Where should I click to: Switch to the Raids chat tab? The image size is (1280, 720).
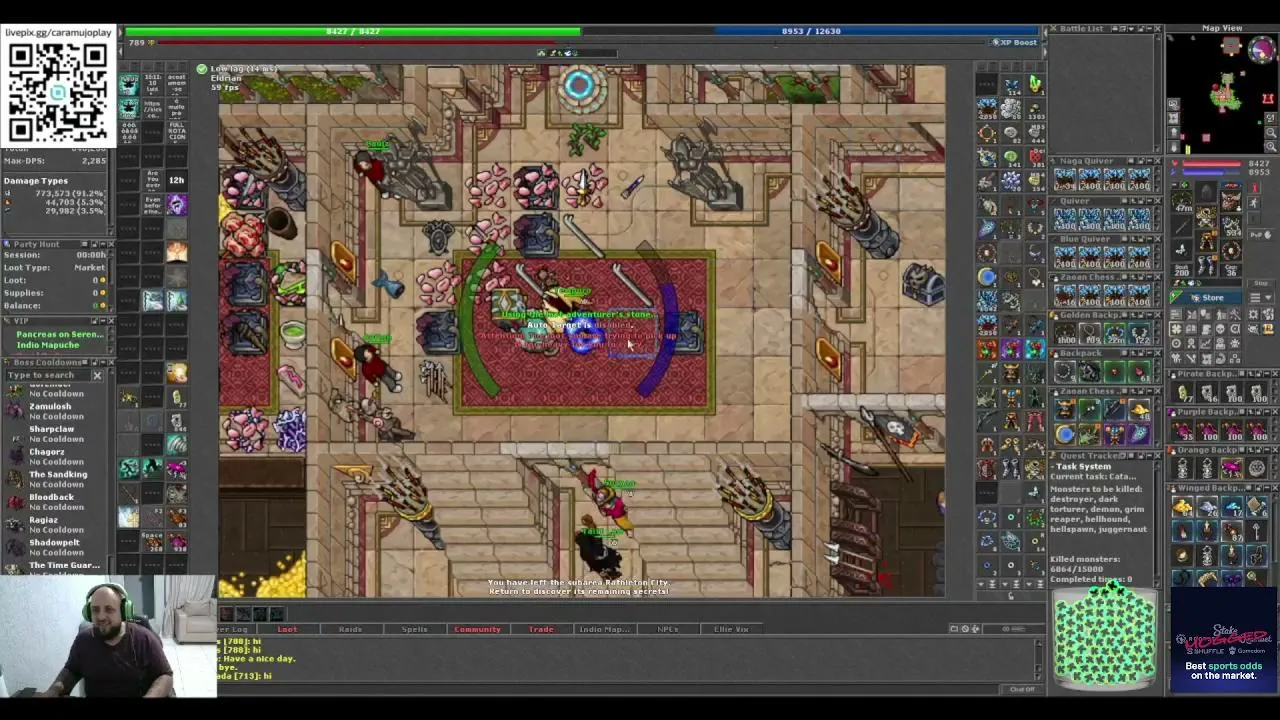[350, 629]
